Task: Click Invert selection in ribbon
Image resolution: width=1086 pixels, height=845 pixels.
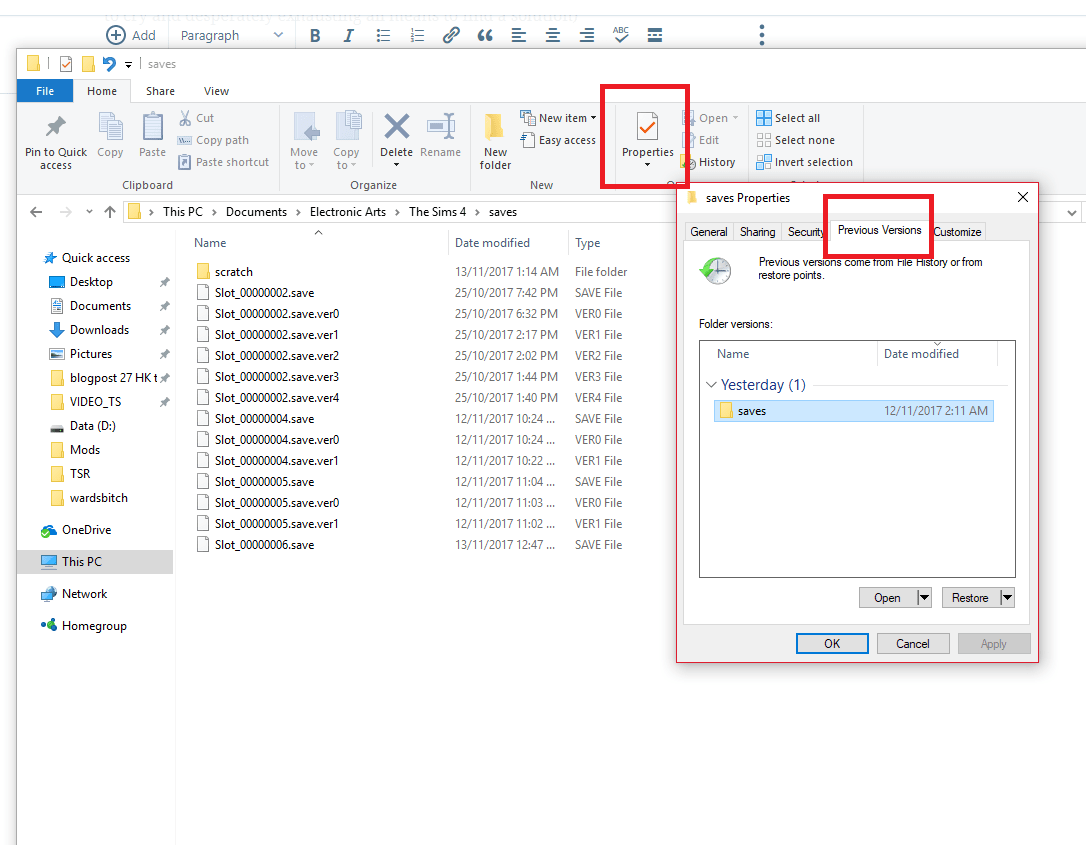Action: 804,162
